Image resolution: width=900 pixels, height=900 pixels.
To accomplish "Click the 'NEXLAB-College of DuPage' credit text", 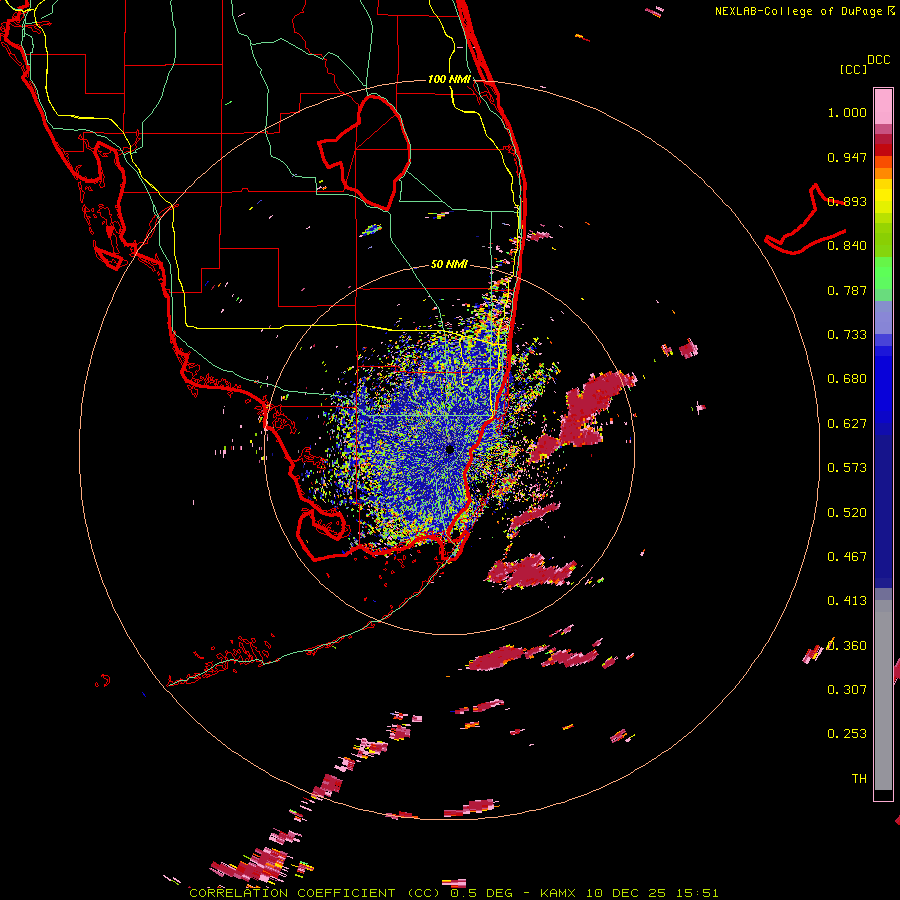I will 798,11.
